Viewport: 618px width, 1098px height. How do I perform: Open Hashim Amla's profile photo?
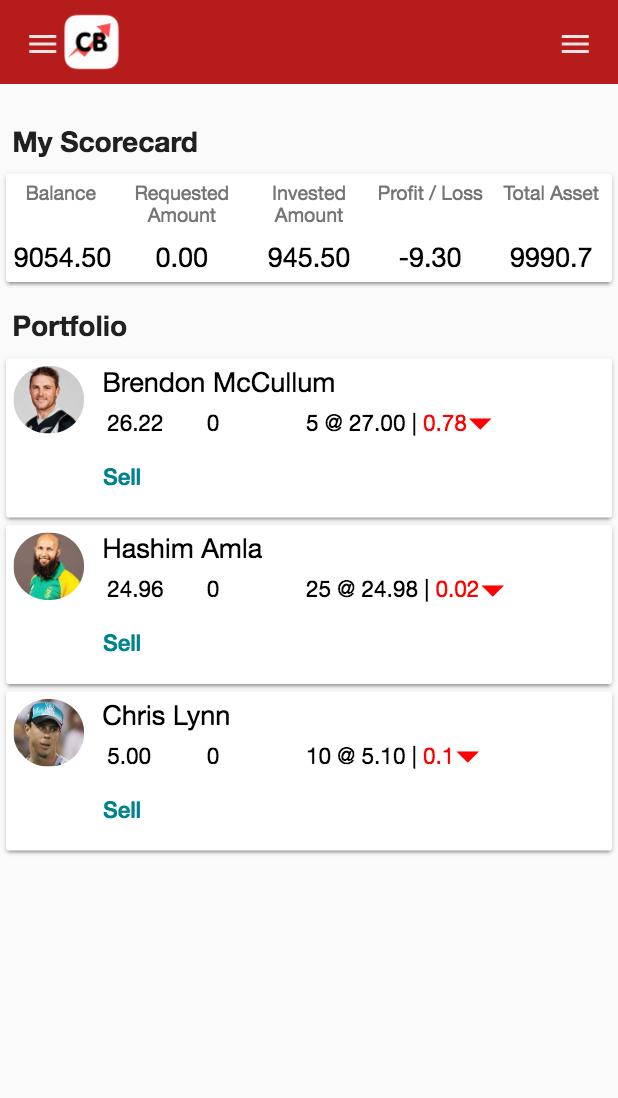click(x=49, y=566)
